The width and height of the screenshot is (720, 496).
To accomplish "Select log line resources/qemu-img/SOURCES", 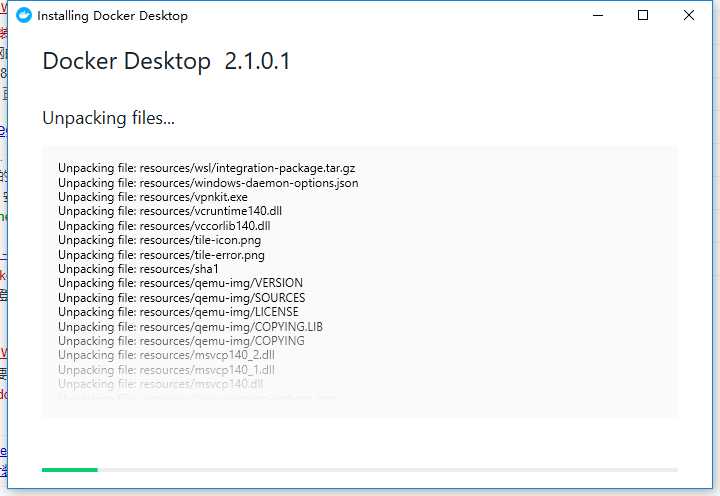I will point(181,298).
